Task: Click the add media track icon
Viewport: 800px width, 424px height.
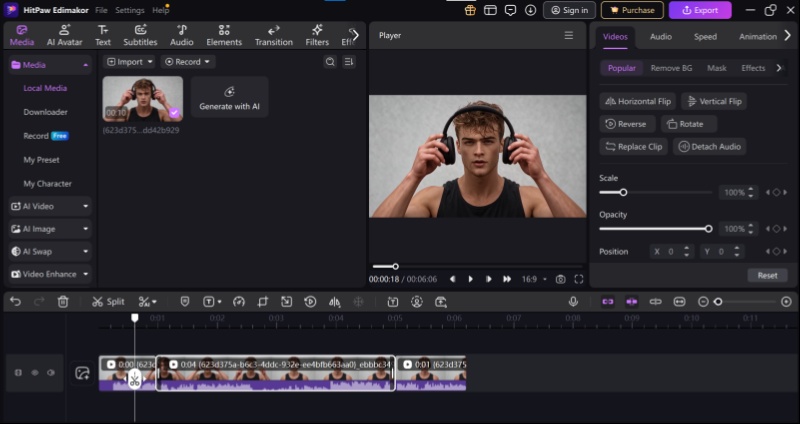Action: coord(82,372)
